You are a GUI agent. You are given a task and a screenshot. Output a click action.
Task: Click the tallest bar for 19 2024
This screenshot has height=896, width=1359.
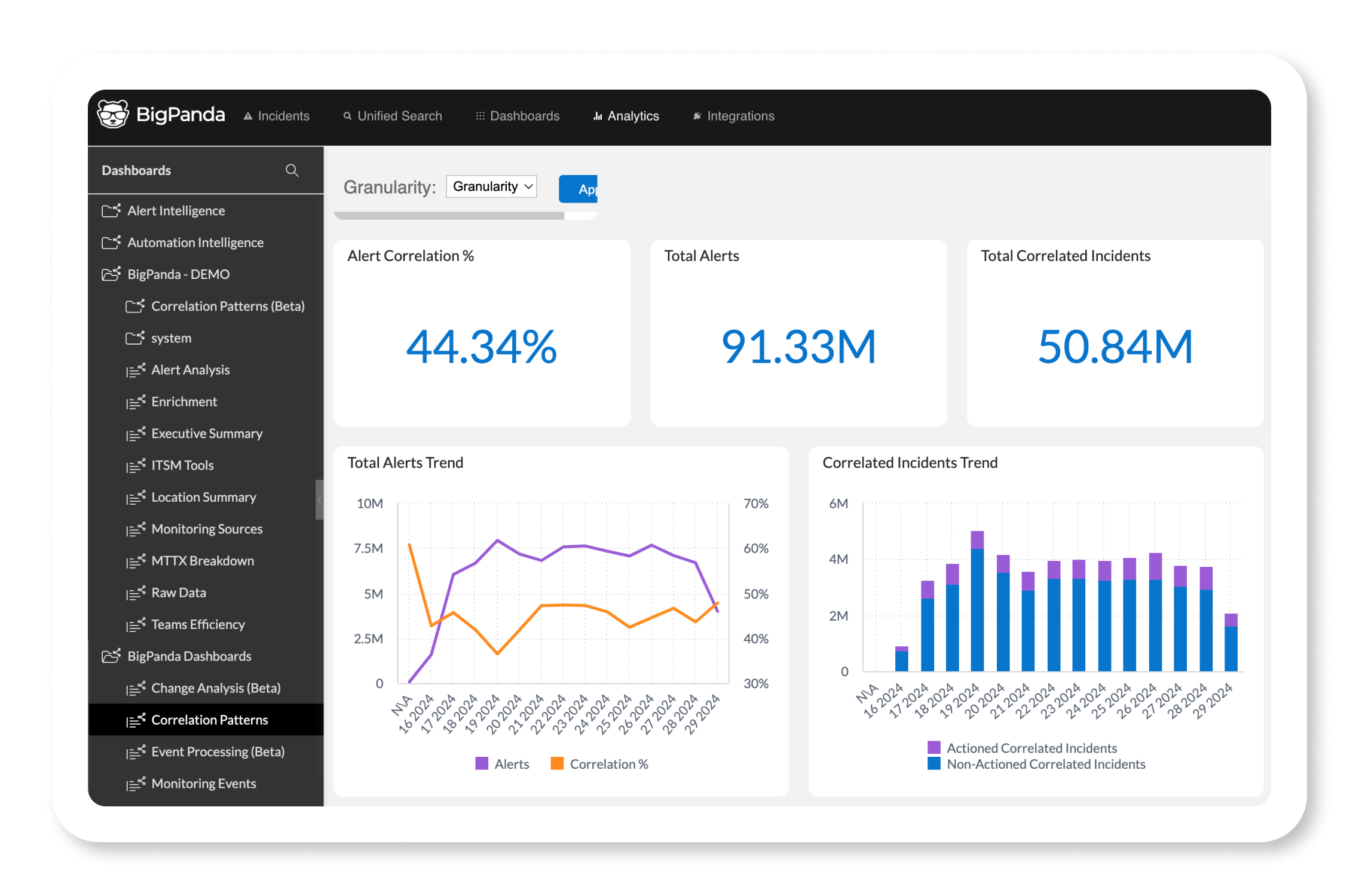pyautogui.click(x=977, y=601)
